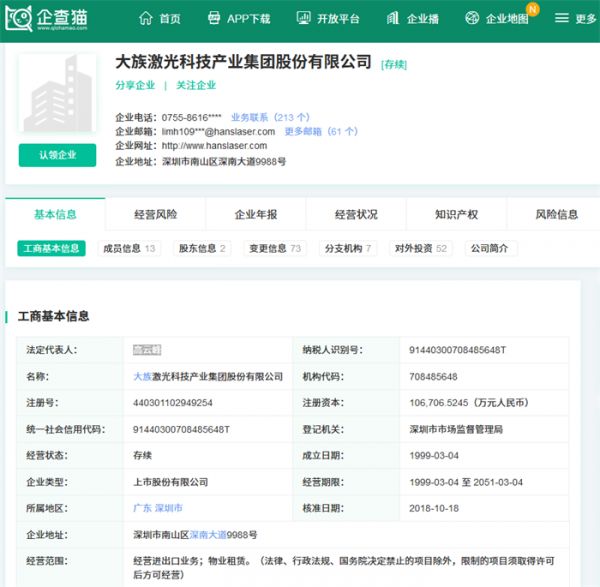This screenshot has height=587, width=600.
Task: Click the 深南大道 address link
Action: coord(208,535)
